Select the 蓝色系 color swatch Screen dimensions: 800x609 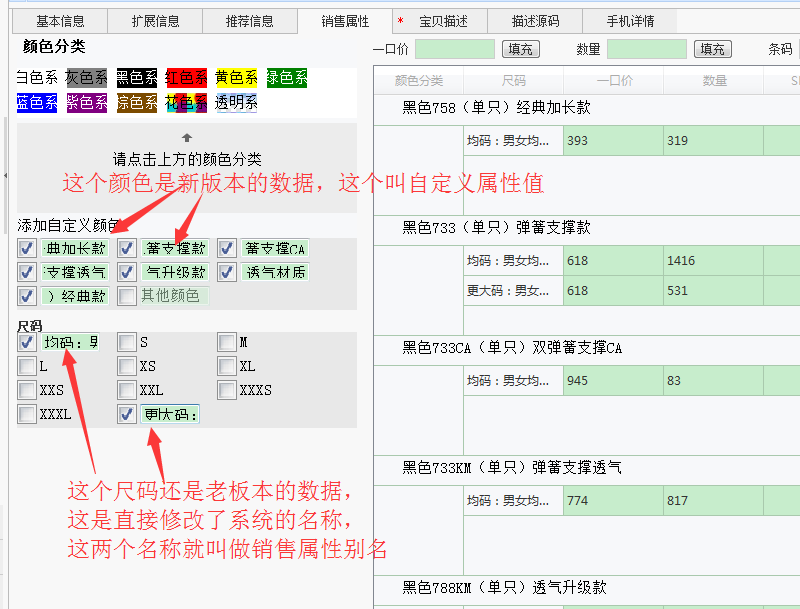coord(37,102)
